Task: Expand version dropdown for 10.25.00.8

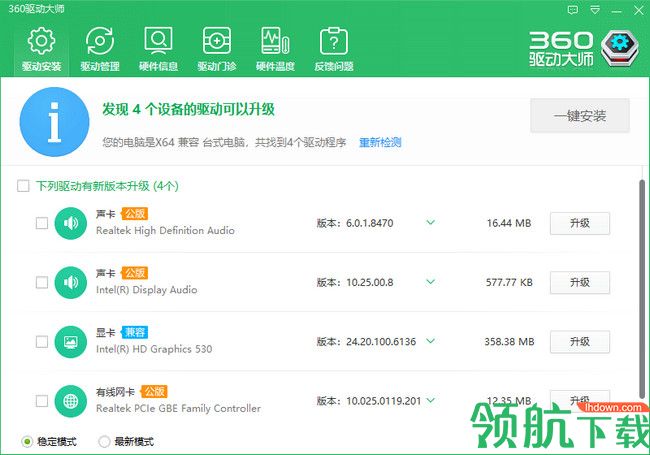Action: coord(431,282)
